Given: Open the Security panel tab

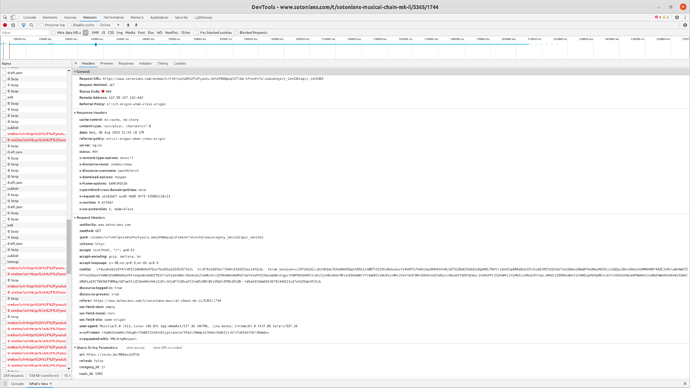Looking at the screenshot, I should pyautogui.click(x=181, y=18).
